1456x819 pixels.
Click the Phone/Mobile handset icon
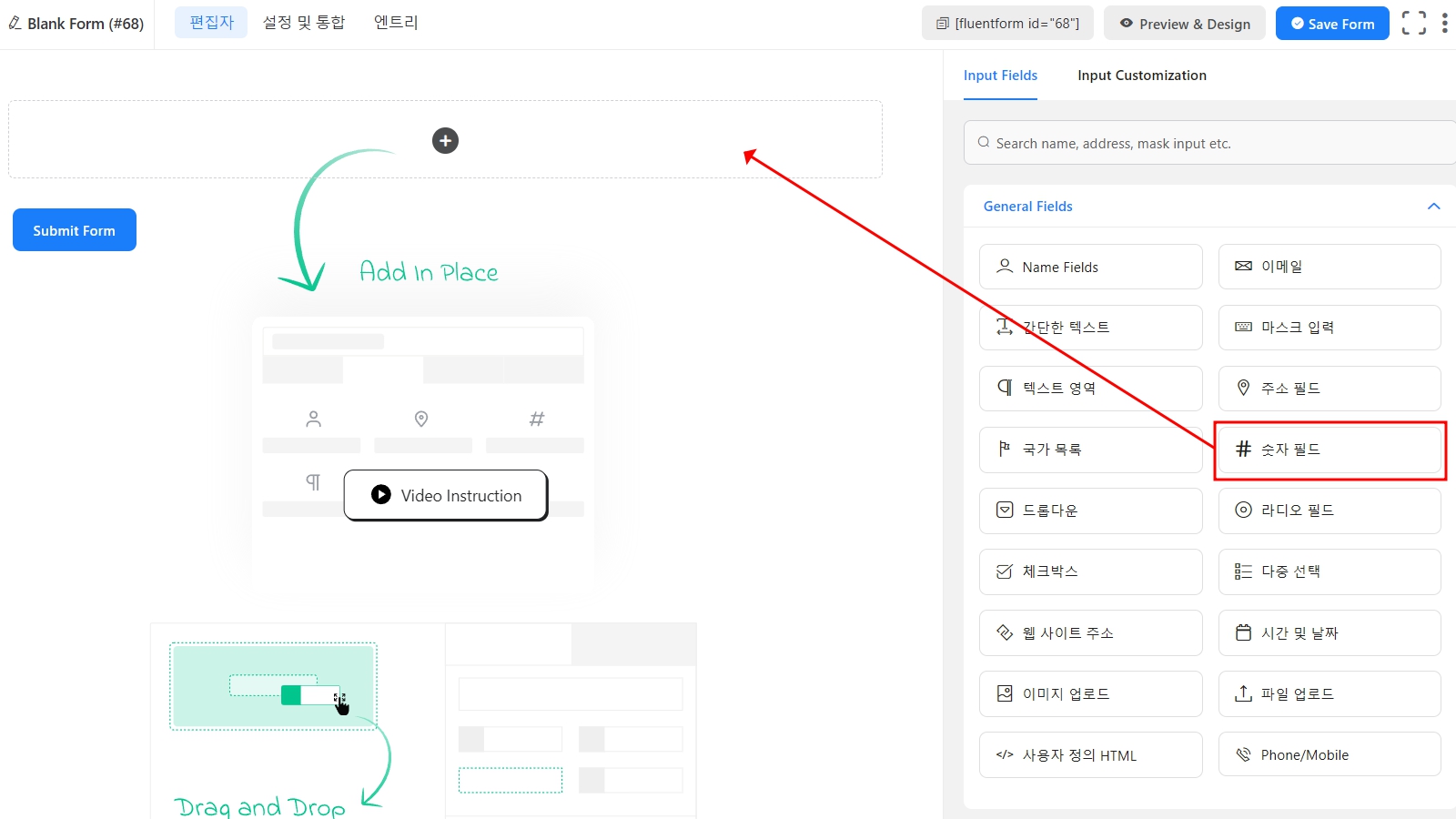[x=1243, y=754]
